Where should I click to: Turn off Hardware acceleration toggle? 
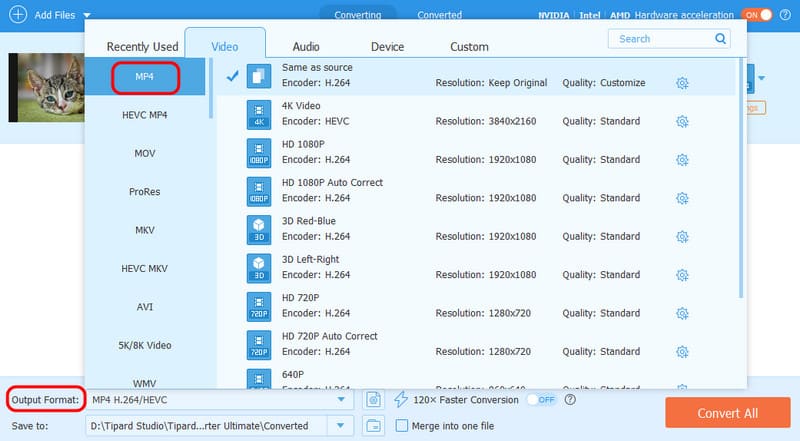[x=756, y=15]
